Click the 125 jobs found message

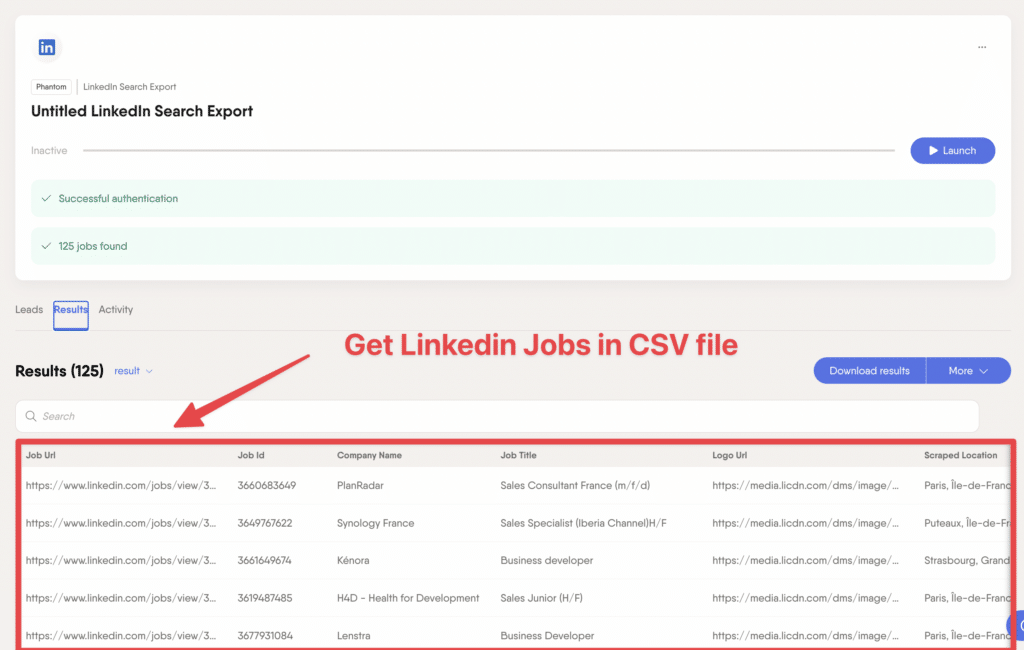click(513, 246)
